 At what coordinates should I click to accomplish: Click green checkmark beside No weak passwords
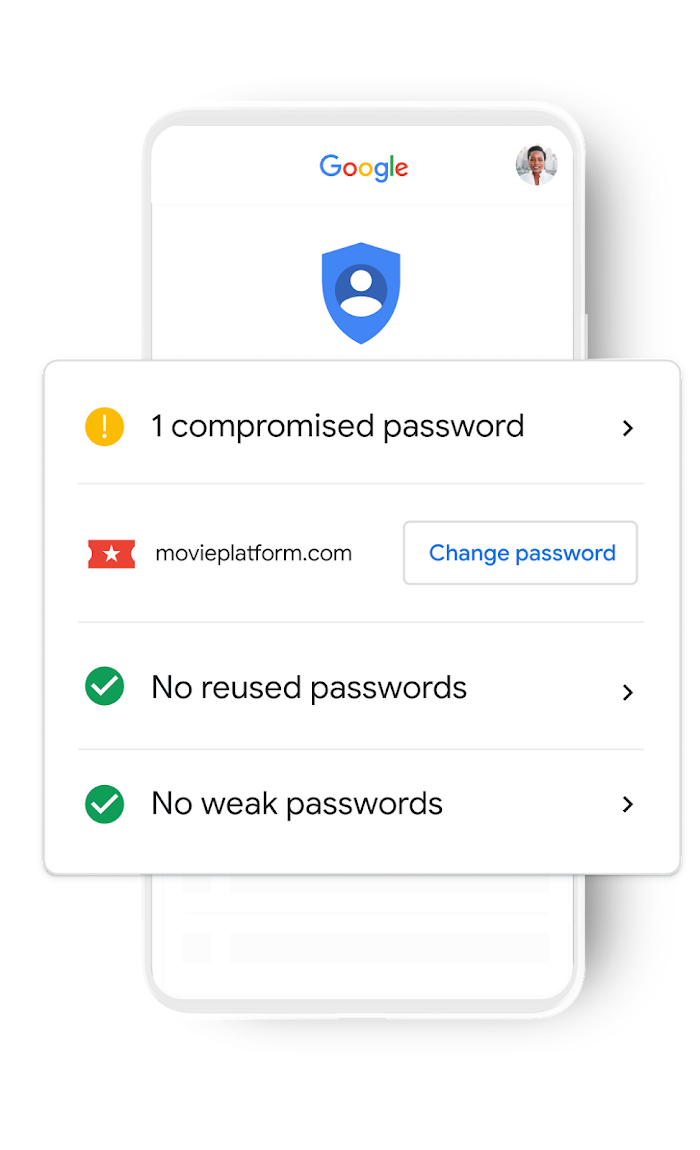[x=104, y=804]
